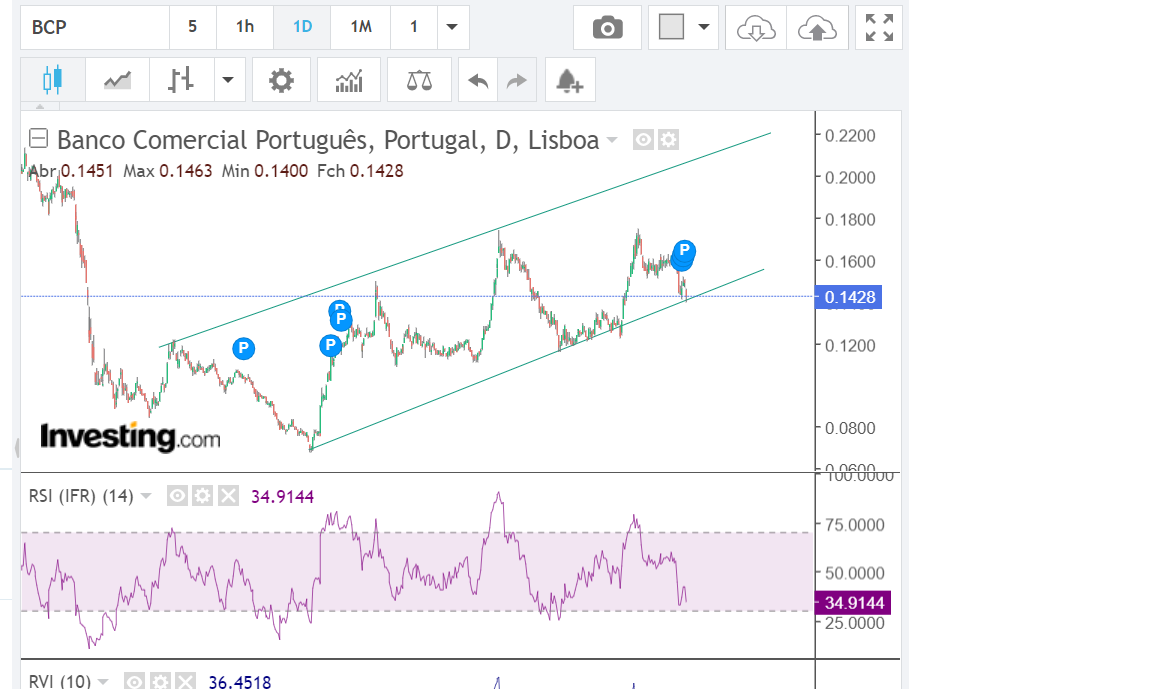Open main series settings gear

(x=668, y=140)
